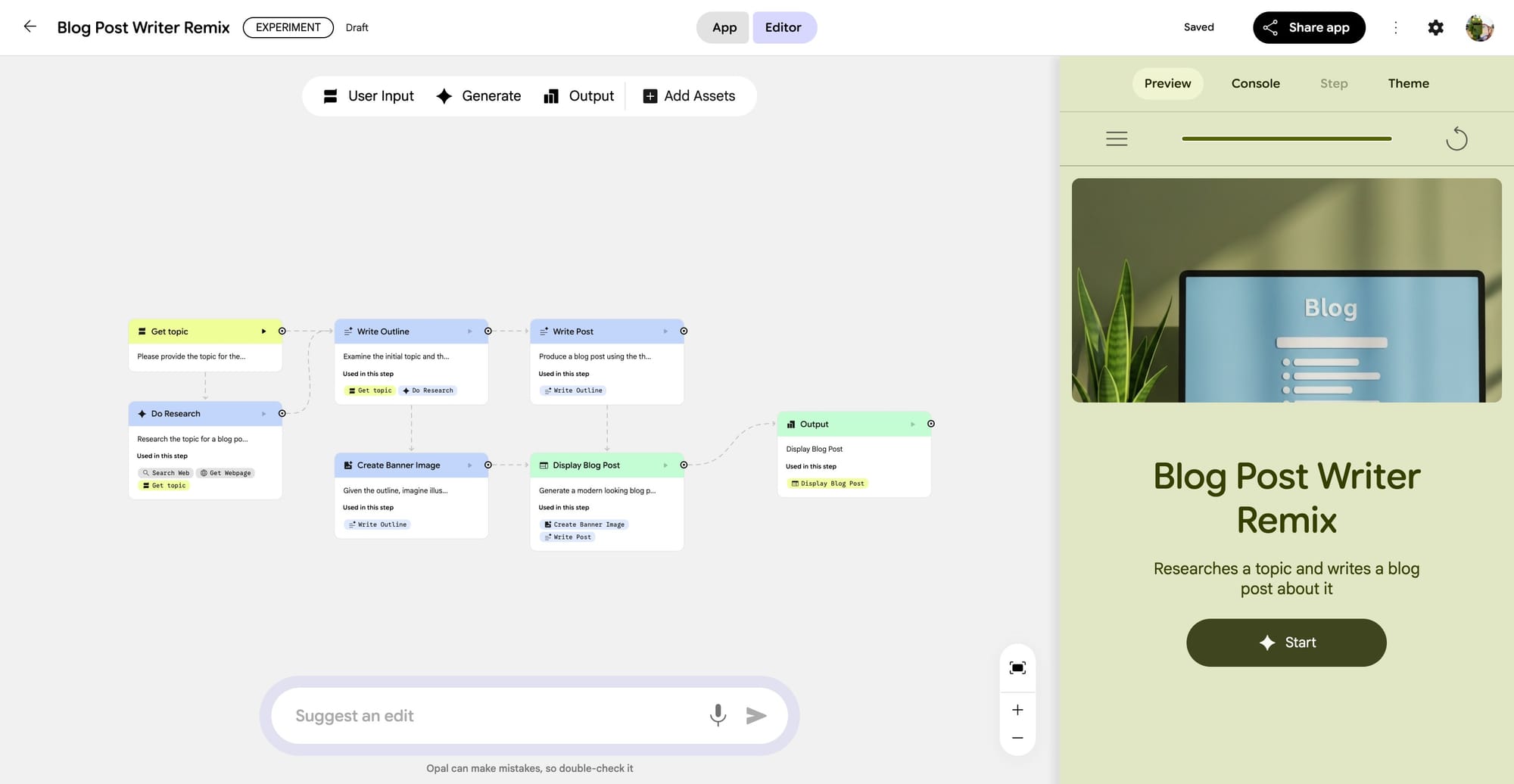
Task: Restart preview with the refresh icon
Action: click(1456, 139)
